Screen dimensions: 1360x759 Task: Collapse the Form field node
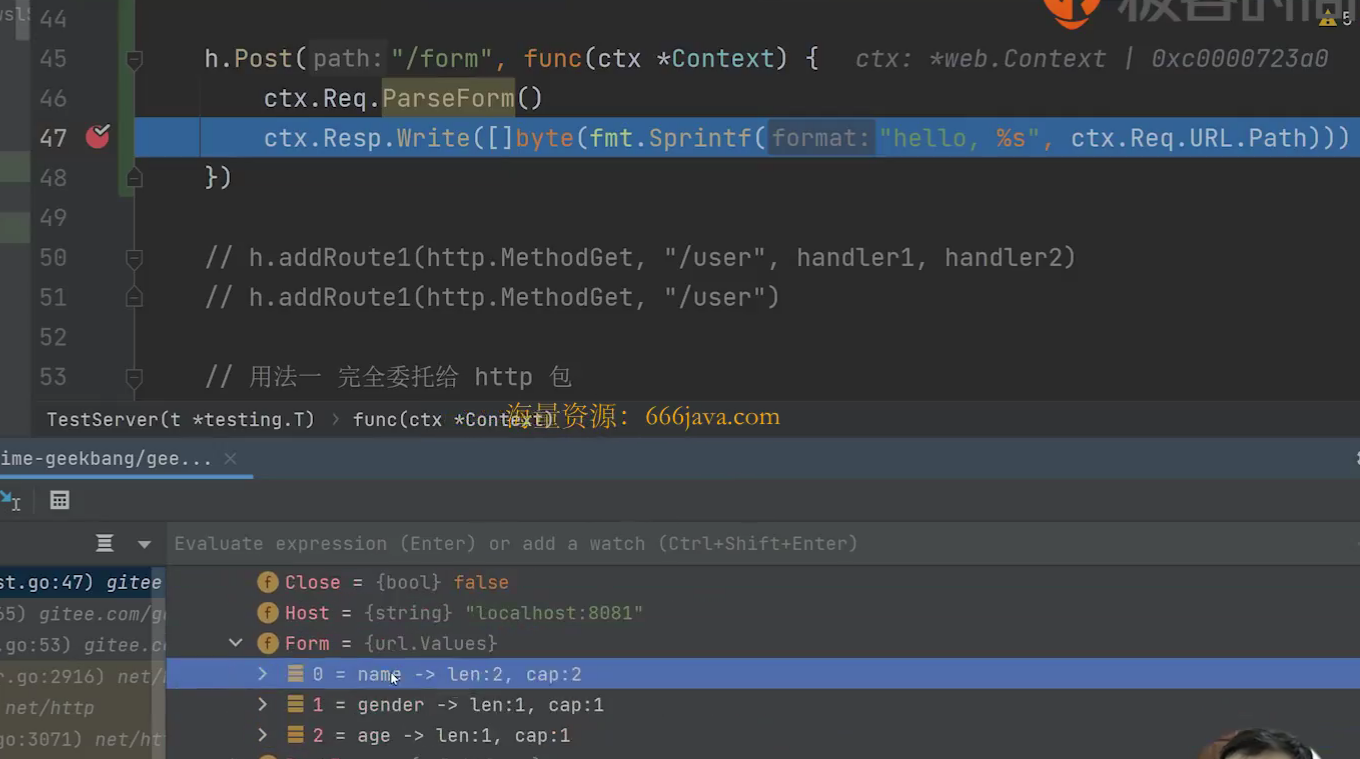[x=236, y=643]
